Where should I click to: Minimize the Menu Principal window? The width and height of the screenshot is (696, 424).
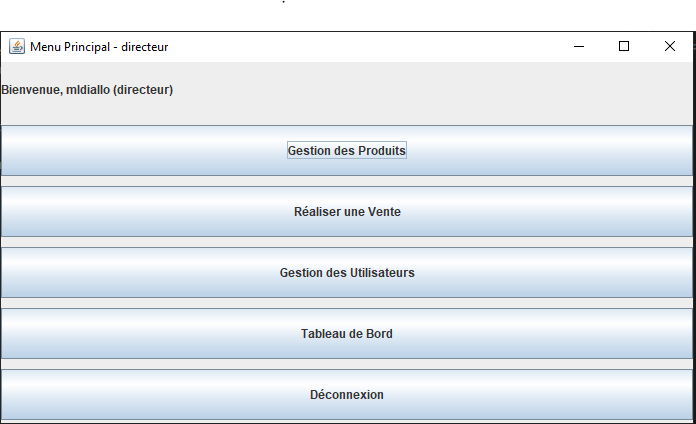[x=579, y=46]
